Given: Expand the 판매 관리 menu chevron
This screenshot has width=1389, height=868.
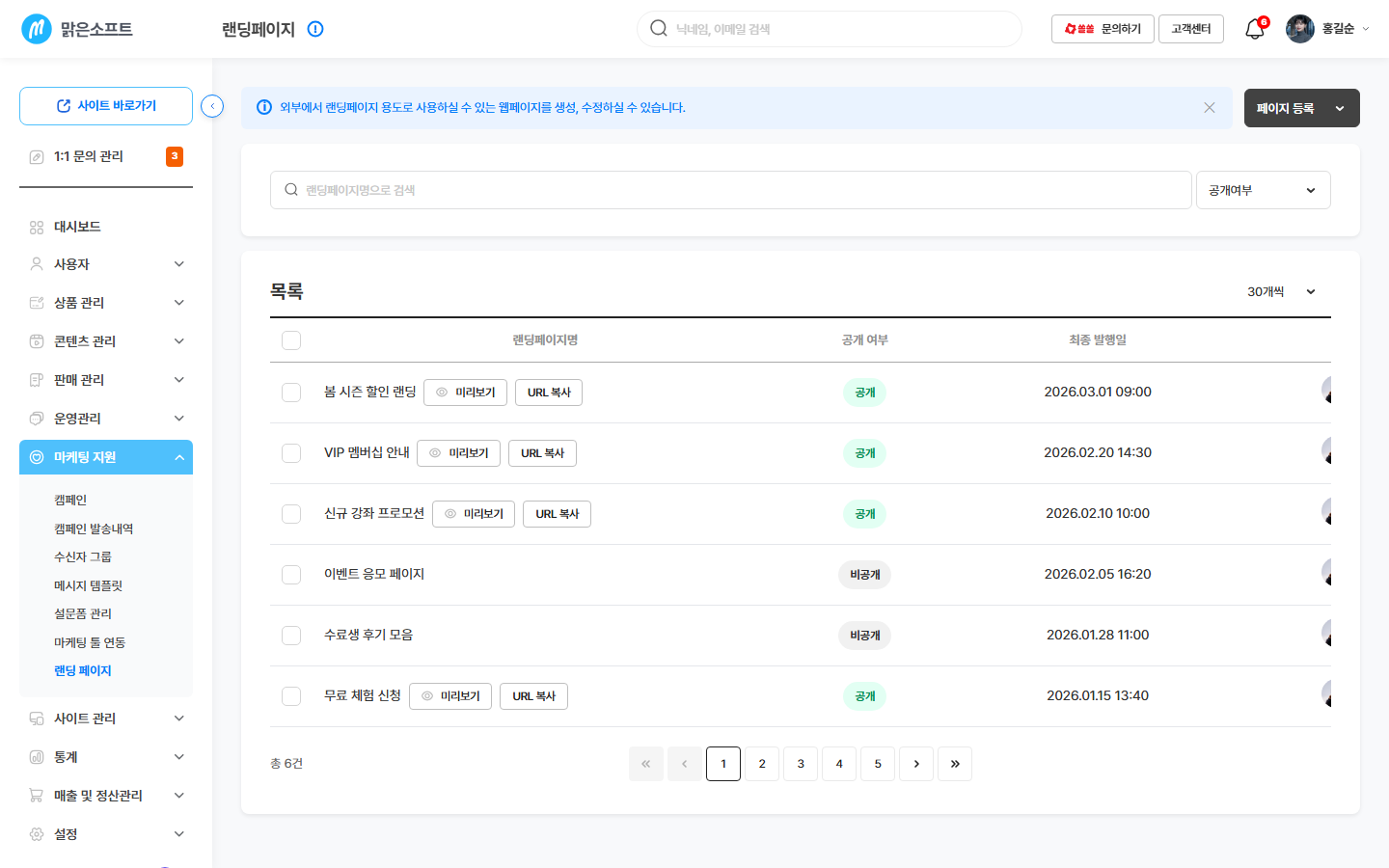Looking at the screenshot, I should click(179, 380).
